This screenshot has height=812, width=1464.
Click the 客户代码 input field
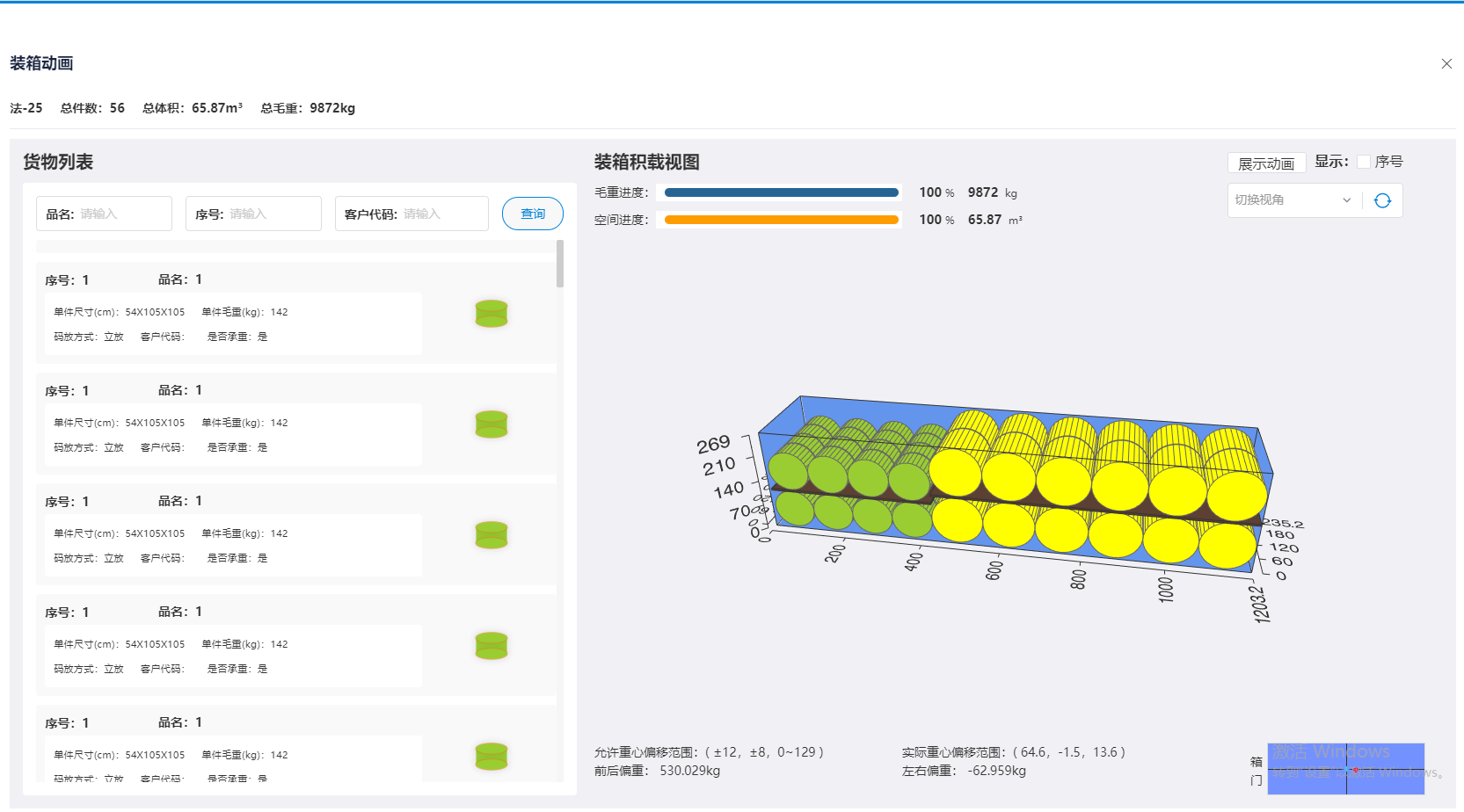pos(440,214)
